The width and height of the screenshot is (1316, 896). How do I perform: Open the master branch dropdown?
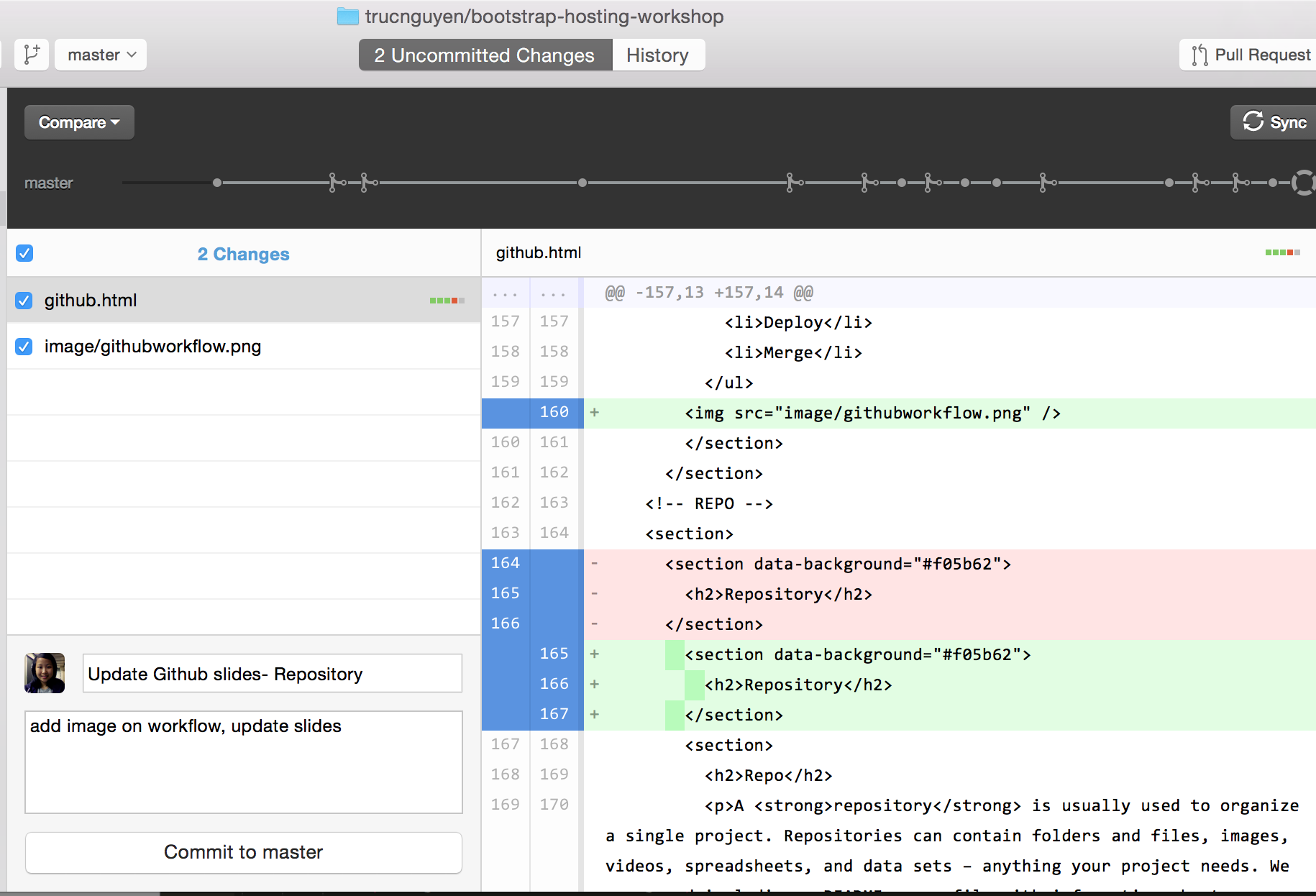tap(100, 54)
